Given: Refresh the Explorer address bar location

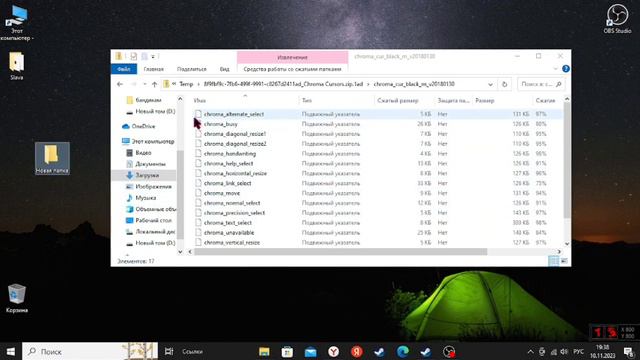Looking at the screenshot, I should pyautogui.click(x=504, y=84).
